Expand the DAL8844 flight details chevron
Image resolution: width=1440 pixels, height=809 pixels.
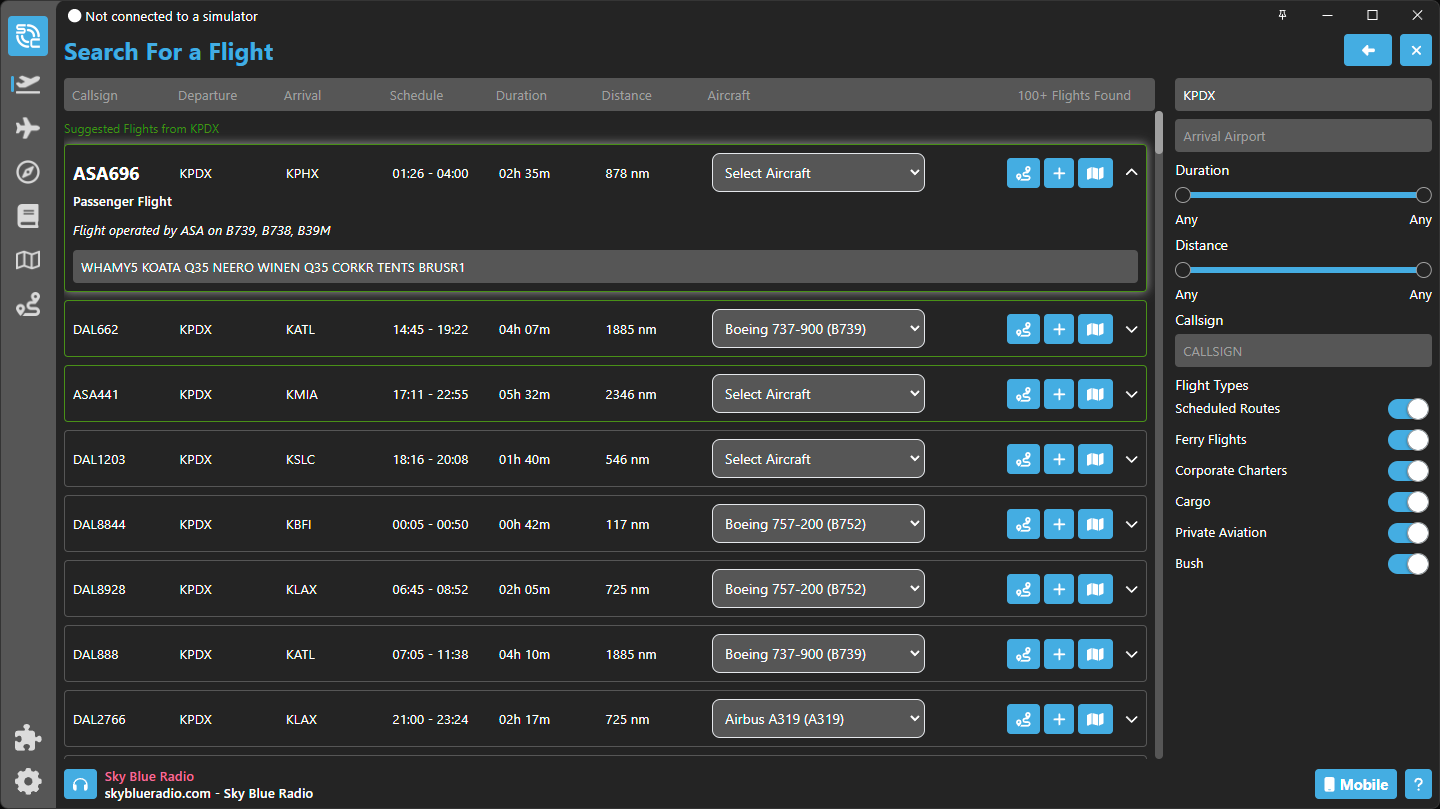pos(1132,524)
